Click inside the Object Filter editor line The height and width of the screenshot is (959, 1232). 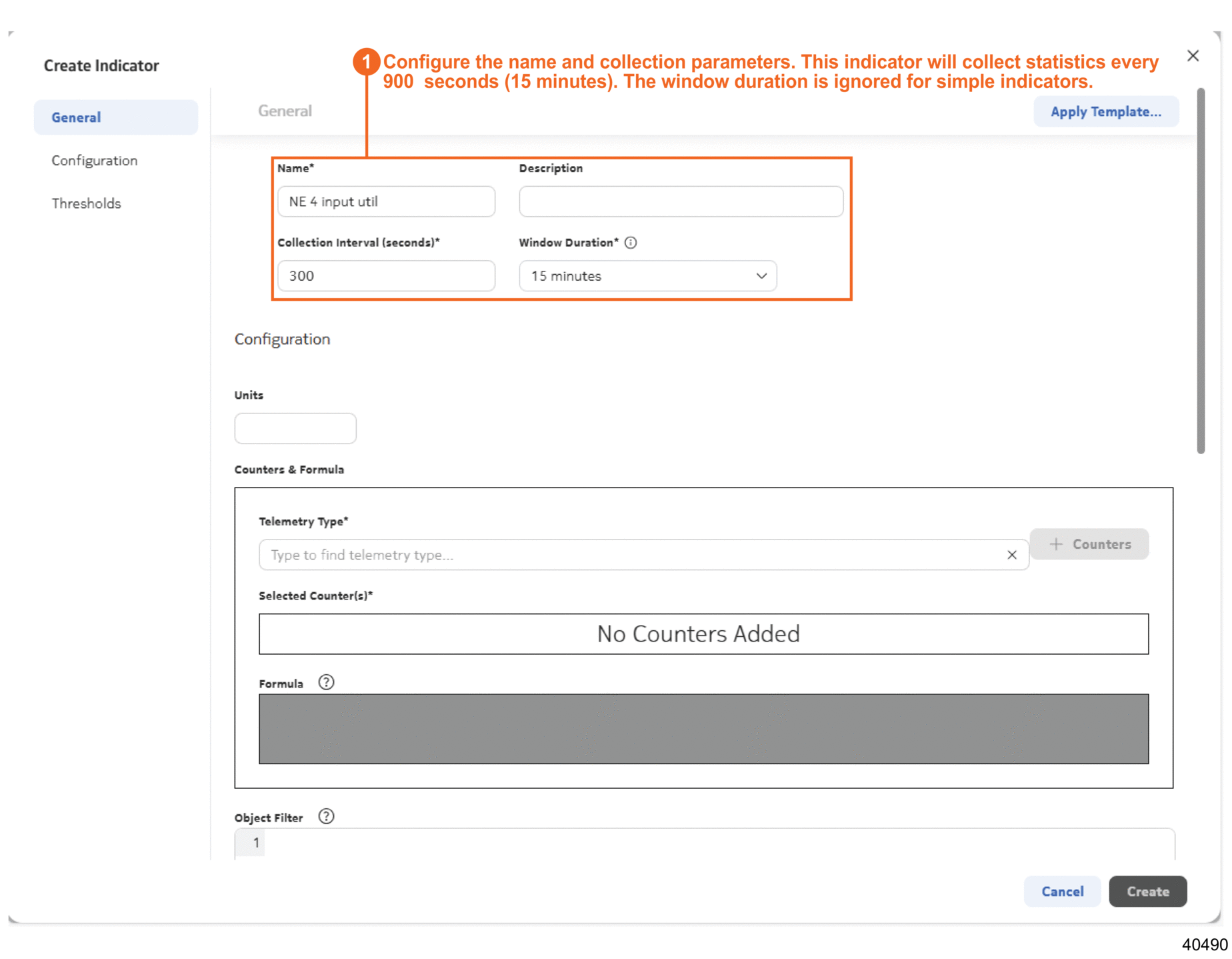click(x=713, y=843)
